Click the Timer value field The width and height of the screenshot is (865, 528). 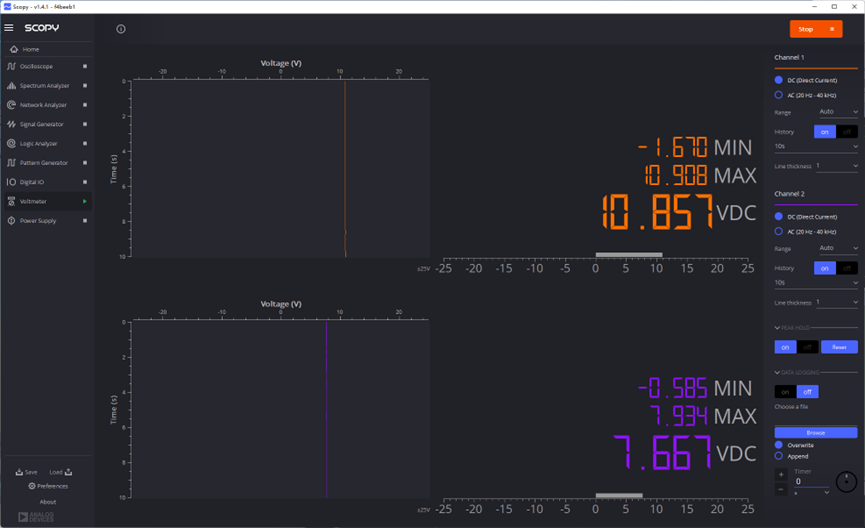point(811,481)
